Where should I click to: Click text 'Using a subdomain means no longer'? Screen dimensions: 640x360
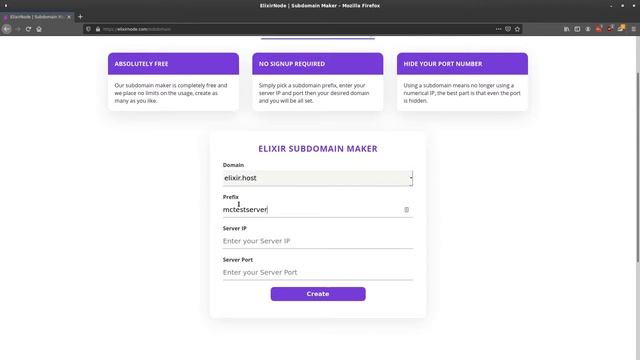(x=446, y=85)
